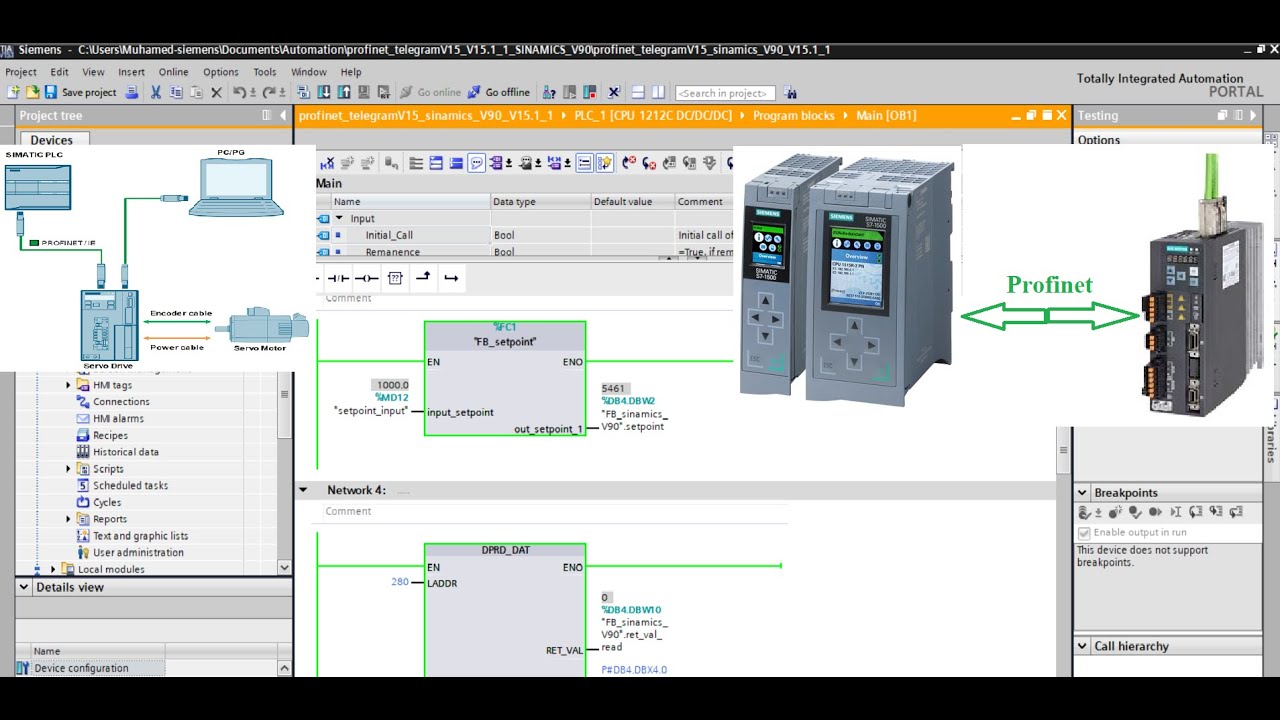Select the Devices tab in Project tree
The height and width of the screenshot is (720, 1280).
point(52,140)
